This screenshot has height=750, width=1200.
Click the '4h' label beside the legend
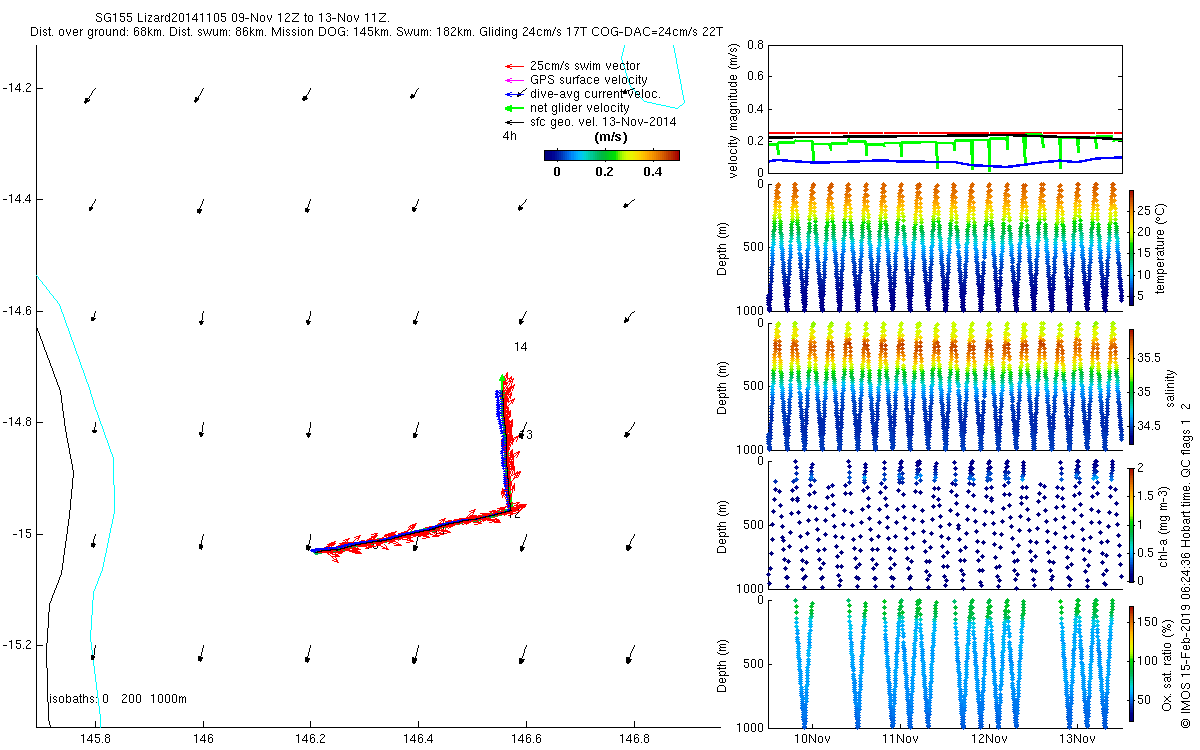(x=510, y=136)
